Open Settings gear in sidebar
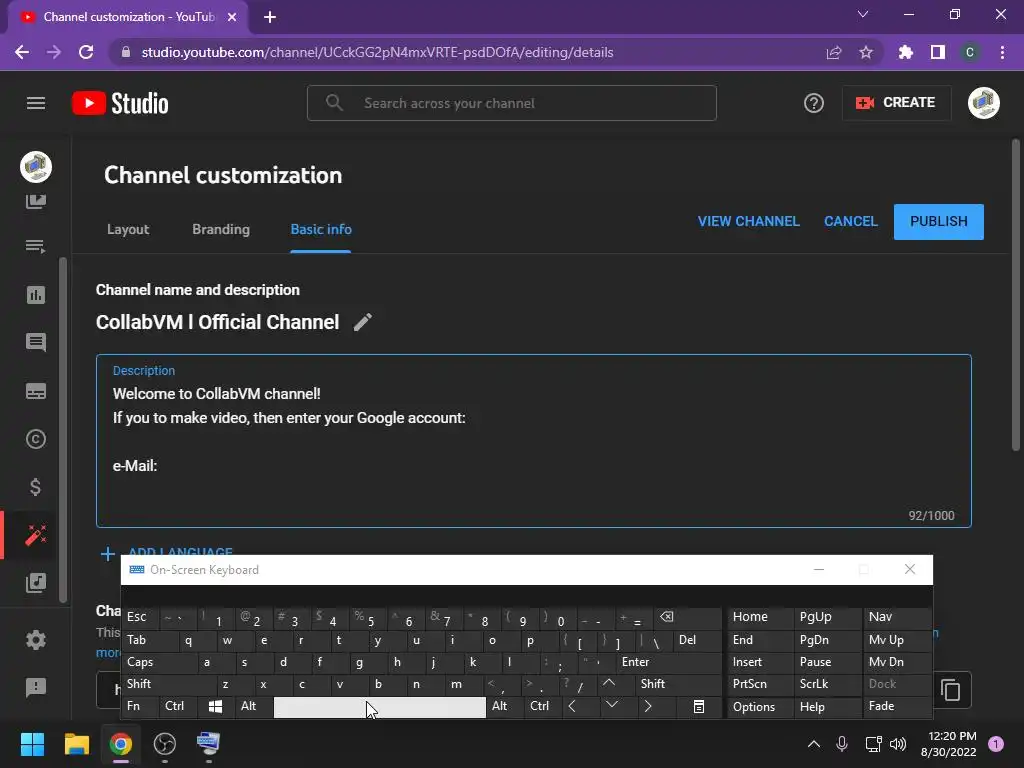Image resolution: width=1024 pixels, height=768 pixels. 36,639
